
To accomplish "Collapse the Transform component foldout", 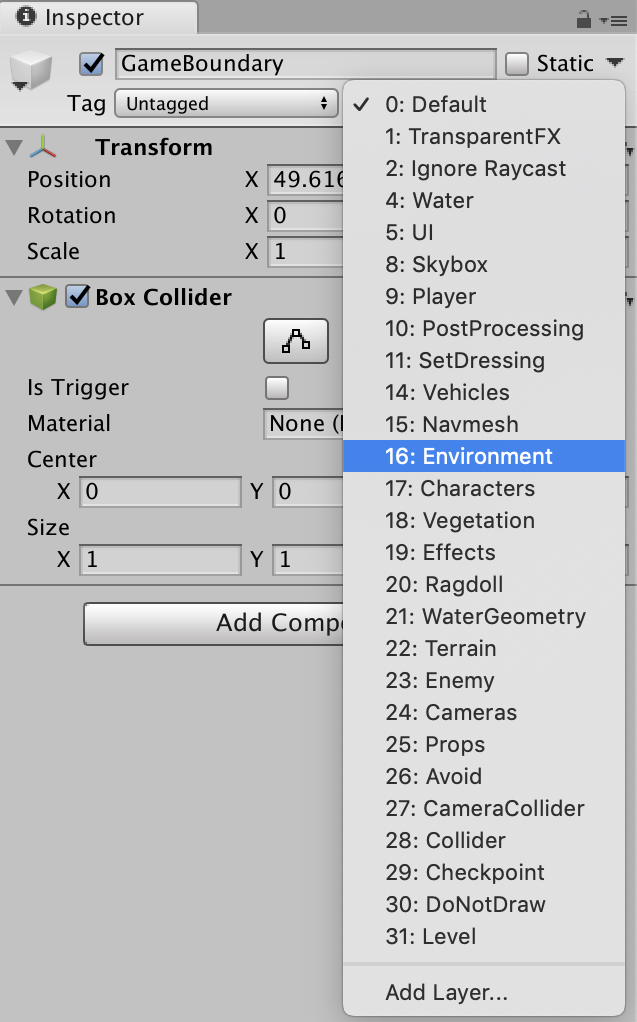I will (x=14, y=148).
